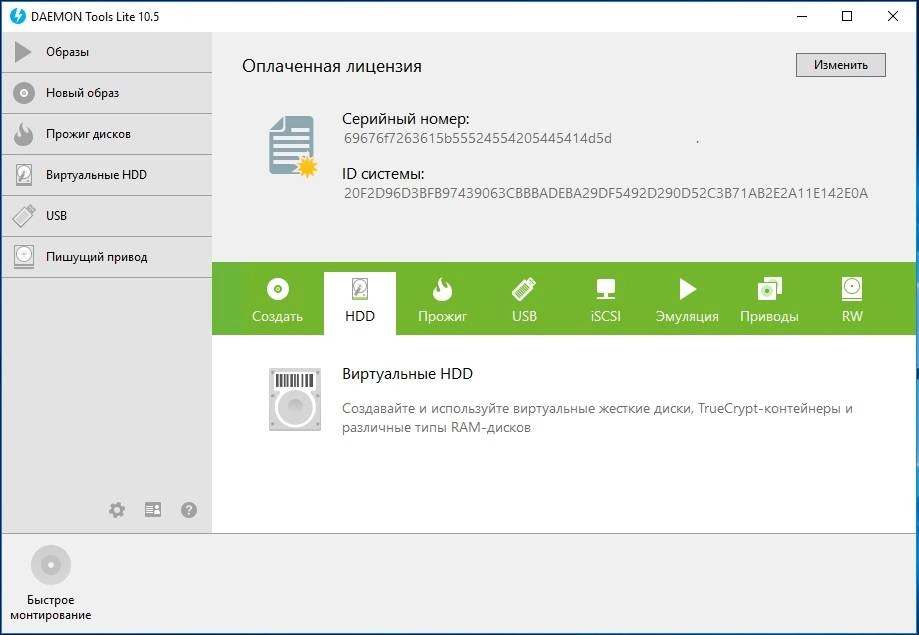Click the license document icon
This screenshot has height=635, width=919.
pos(293,147)
